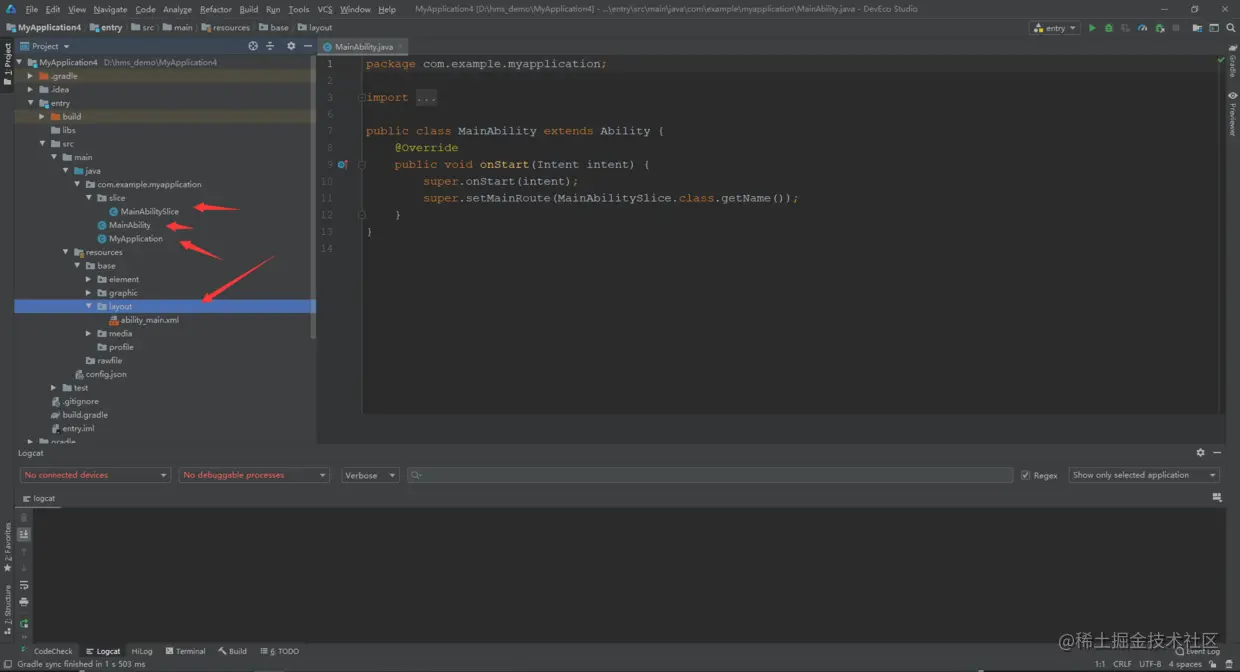Image resolution: width=1240 pixels, height=672 pixels.
Task: Open the TODO tool tab
Action: (x=280, y=651)
